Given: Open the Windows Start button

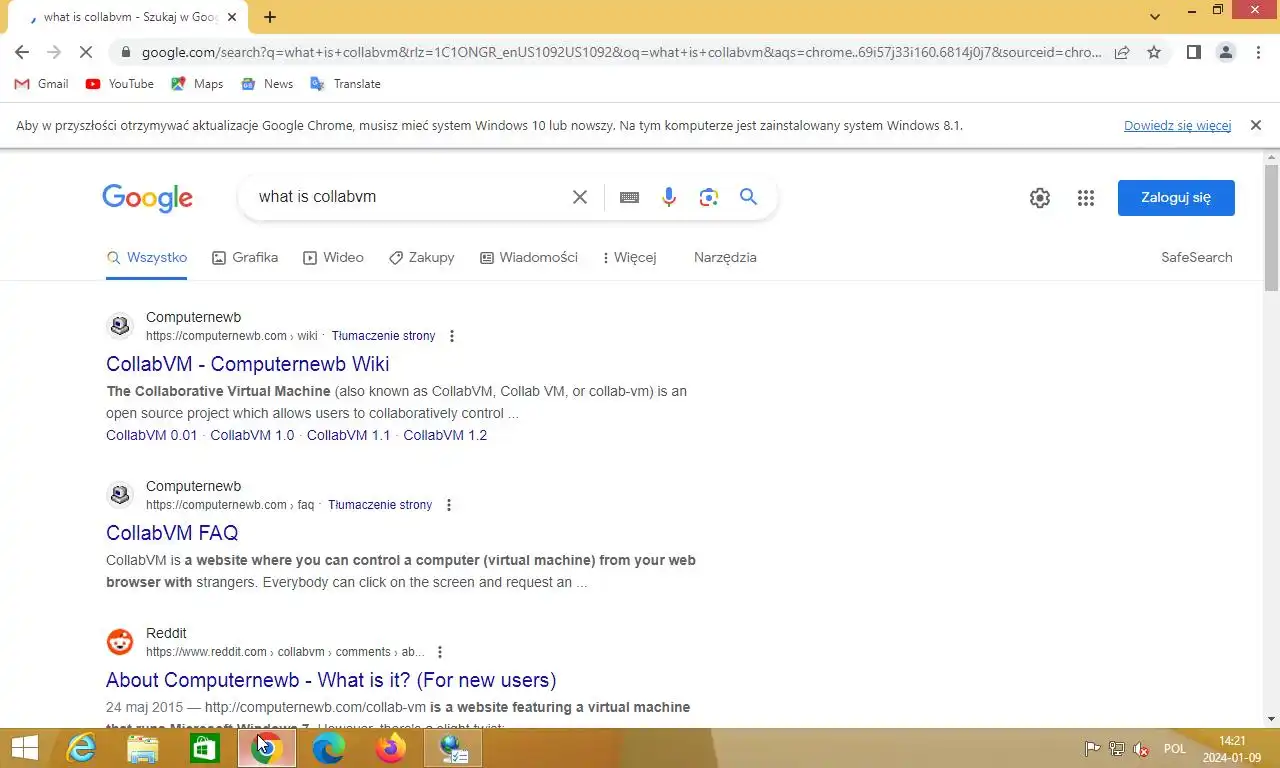Looking at the screenshot, I should pos(24,748).
